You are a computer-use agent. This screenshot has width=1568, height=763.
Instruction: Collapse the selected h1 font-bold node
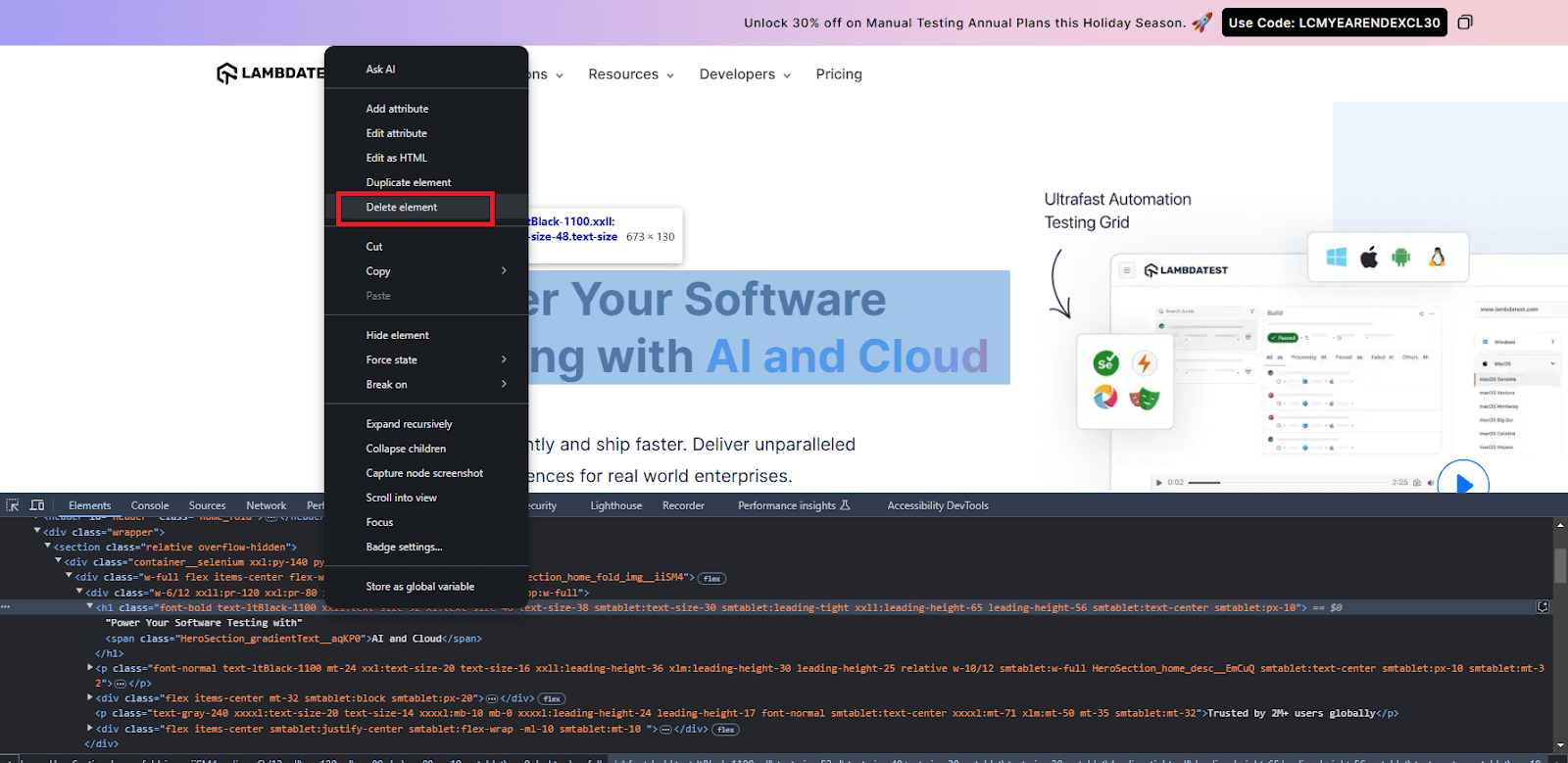pos(90,607)
